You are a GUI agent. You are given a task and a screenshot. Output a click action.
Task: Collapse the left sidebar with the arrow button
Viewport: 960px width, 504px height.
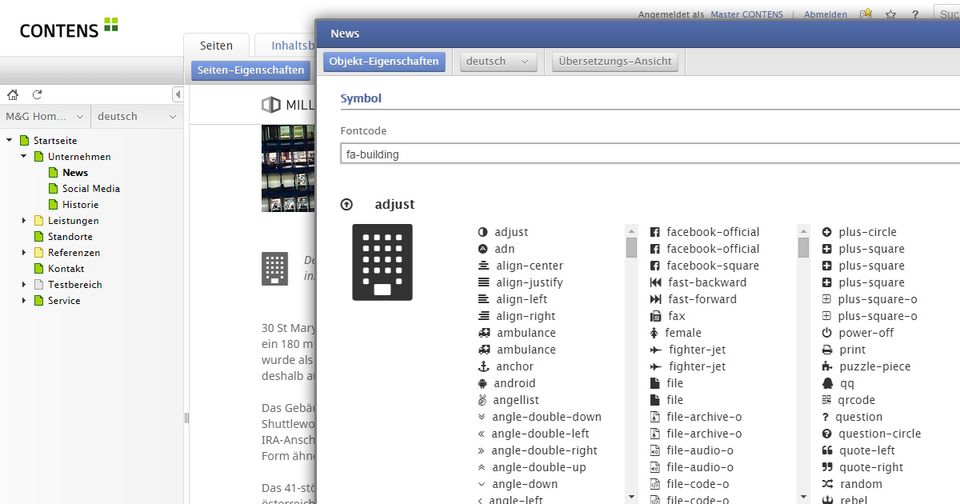tap(178, 95)
